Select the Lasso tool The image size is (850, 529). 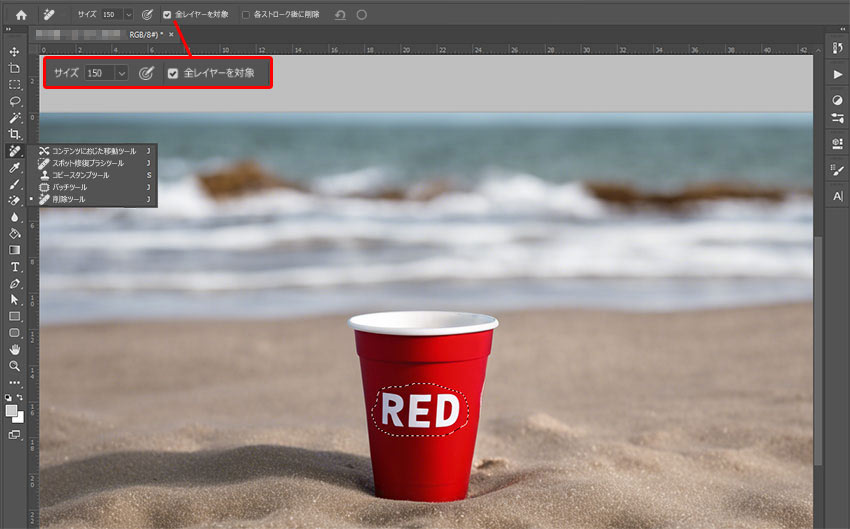[x=15, y=101]
